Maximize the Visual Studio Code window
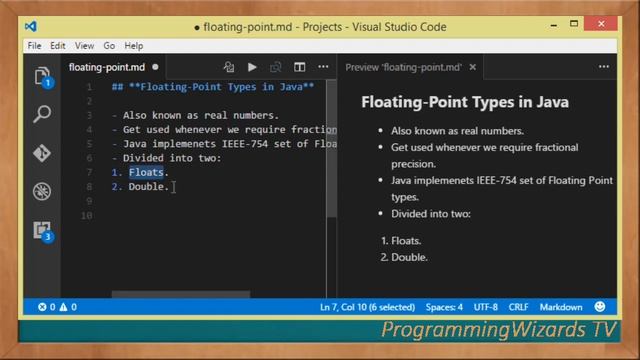The image size is (640, 360). coord(574,24)
